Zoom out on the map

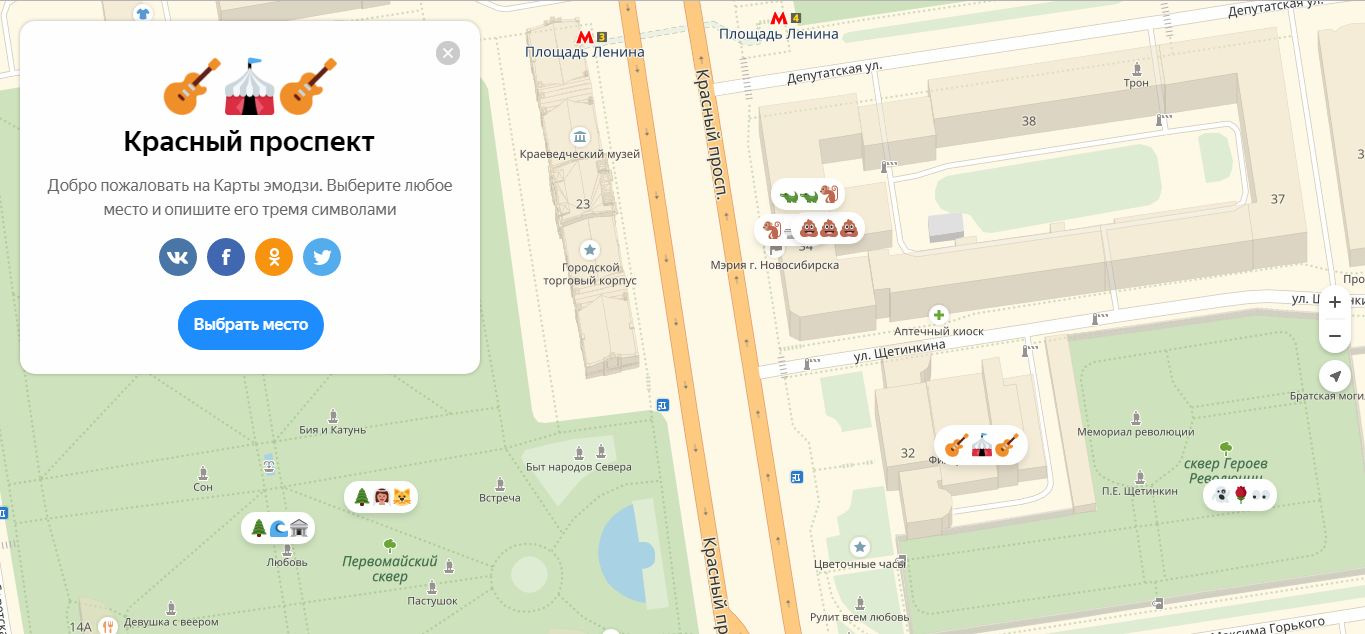click(x=1335, y=337)
